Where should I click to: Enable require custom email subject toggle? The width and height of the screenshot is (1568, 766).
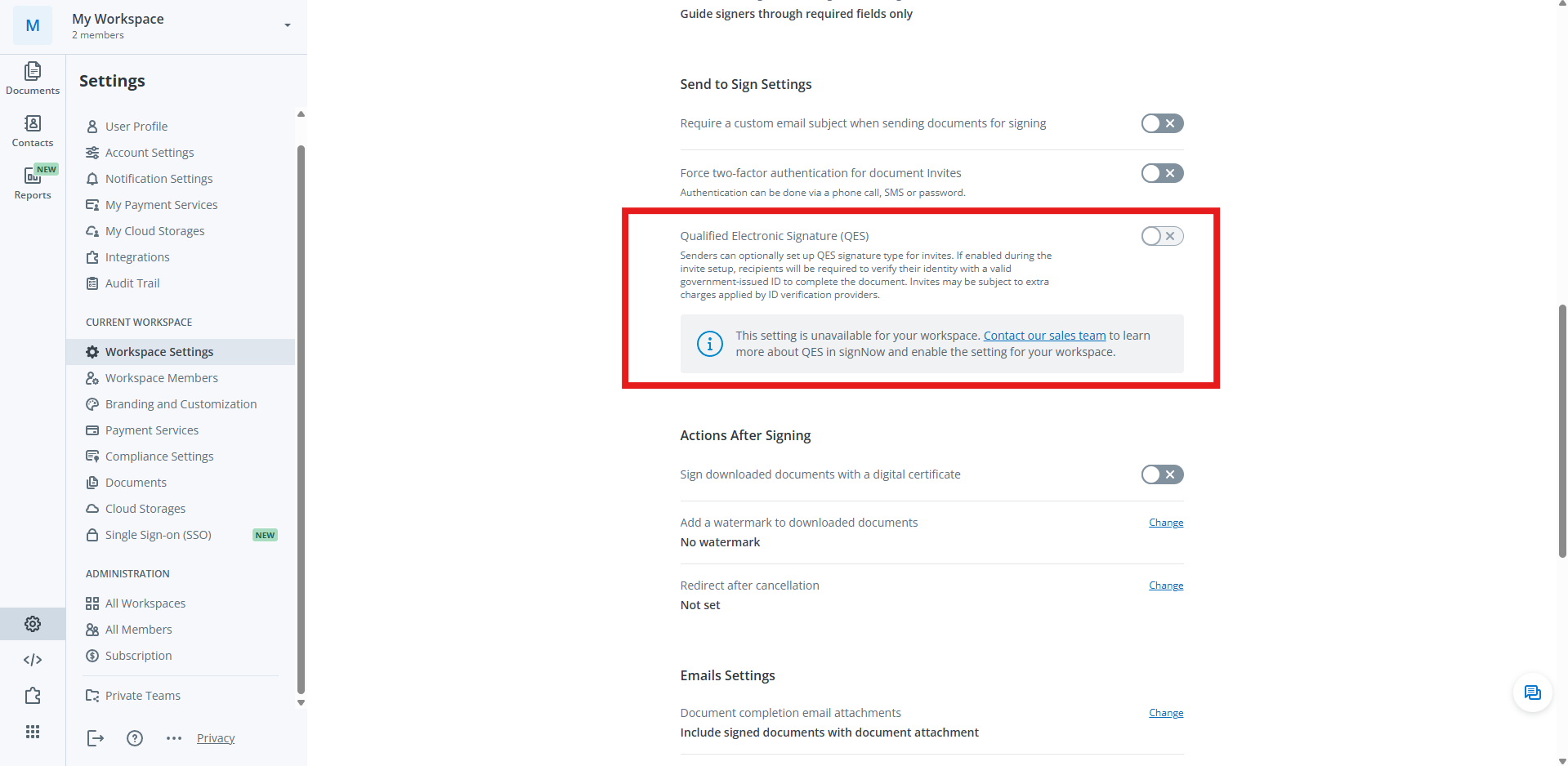1162,123
